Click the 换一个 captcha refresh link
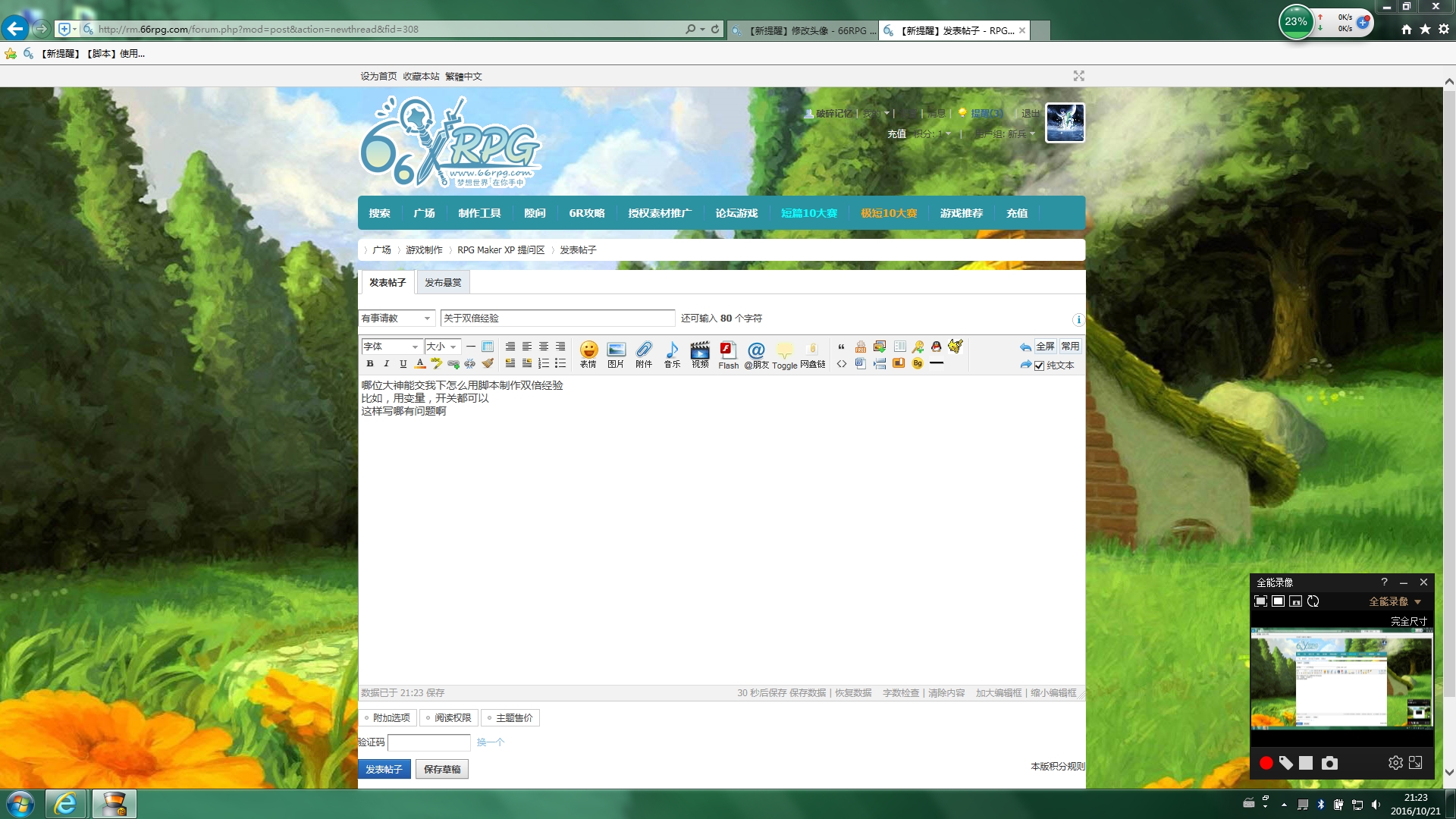This screenshot has height=819, width=1456. (x=491, y=742)
